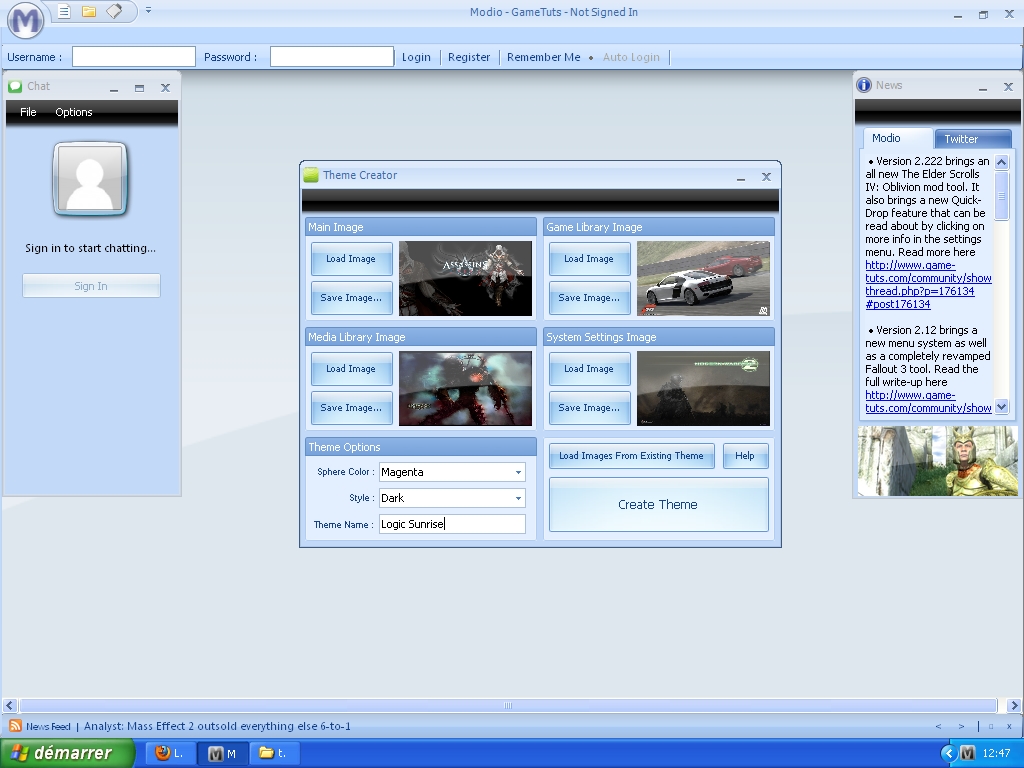Viewport: 1024px width, 768px height.
Task: Click the Register button
Action: [469, 57]
